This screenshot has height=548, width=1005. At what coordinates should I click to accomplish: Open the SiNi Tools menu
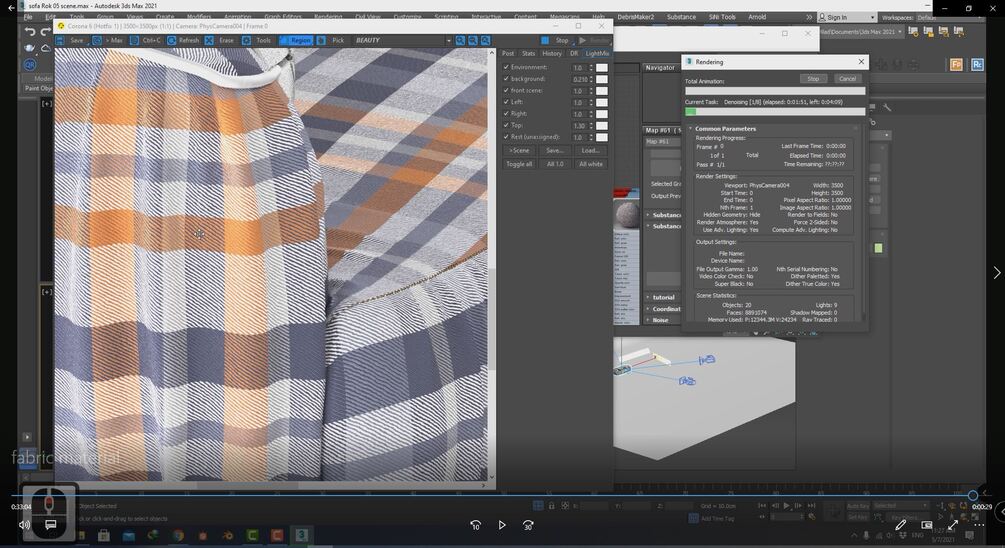tap(722, 17)
